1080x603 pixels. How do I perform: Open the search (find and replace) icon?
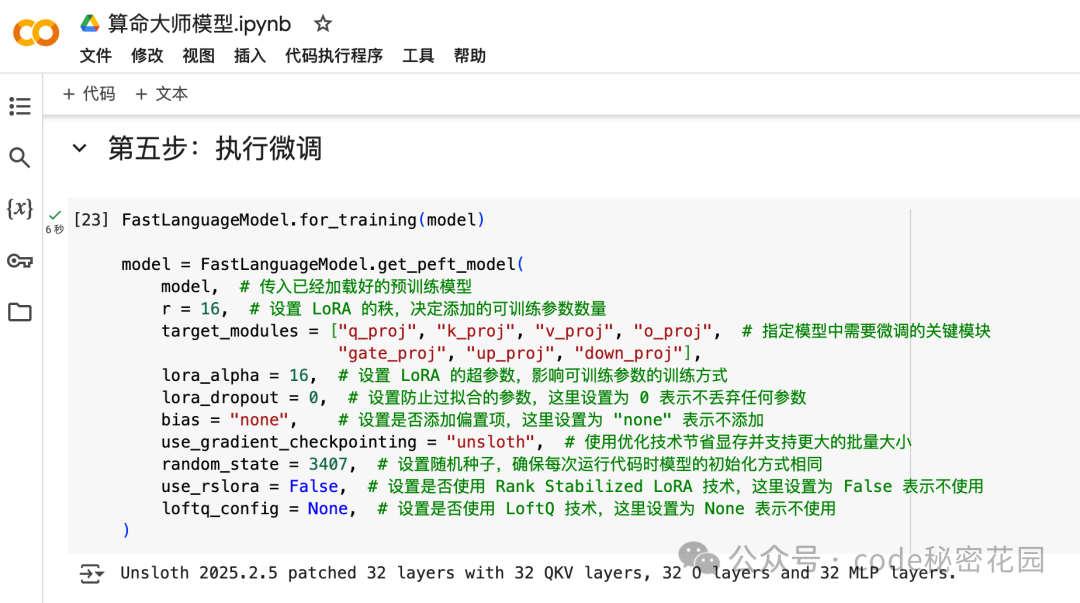click(20, 158)
